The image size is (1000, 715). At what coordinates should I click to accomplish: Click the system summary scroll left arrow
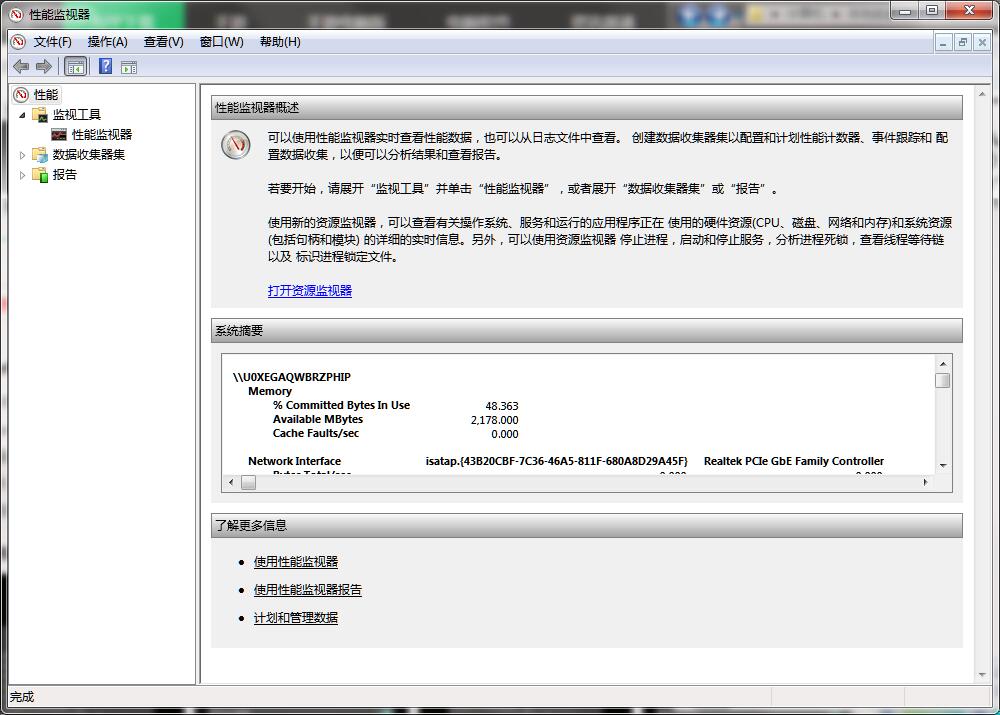tap(231, 482)
